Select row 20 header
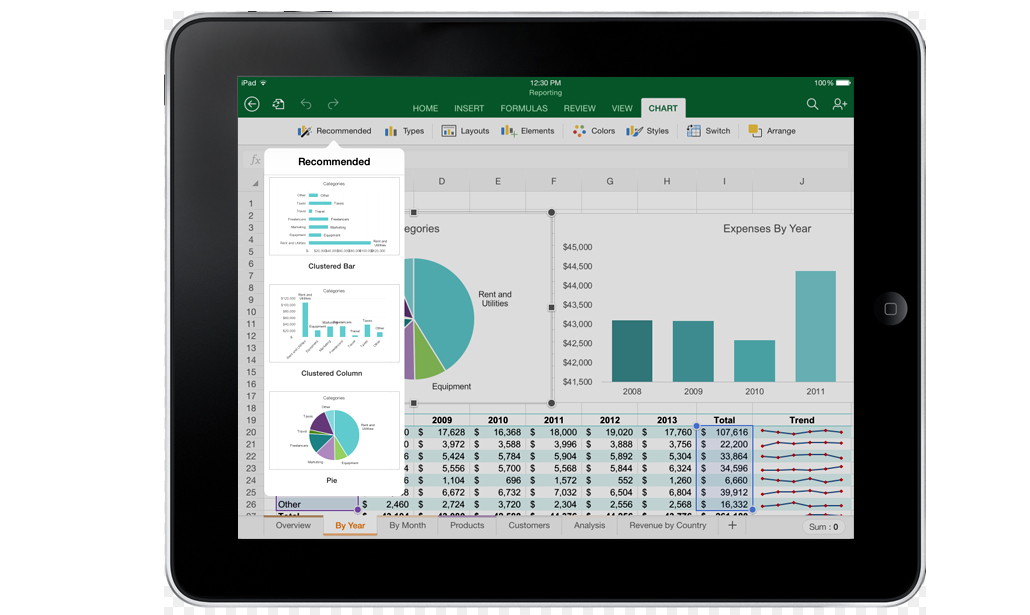The width and height of the screenshot is (1030, 615). 251,432
